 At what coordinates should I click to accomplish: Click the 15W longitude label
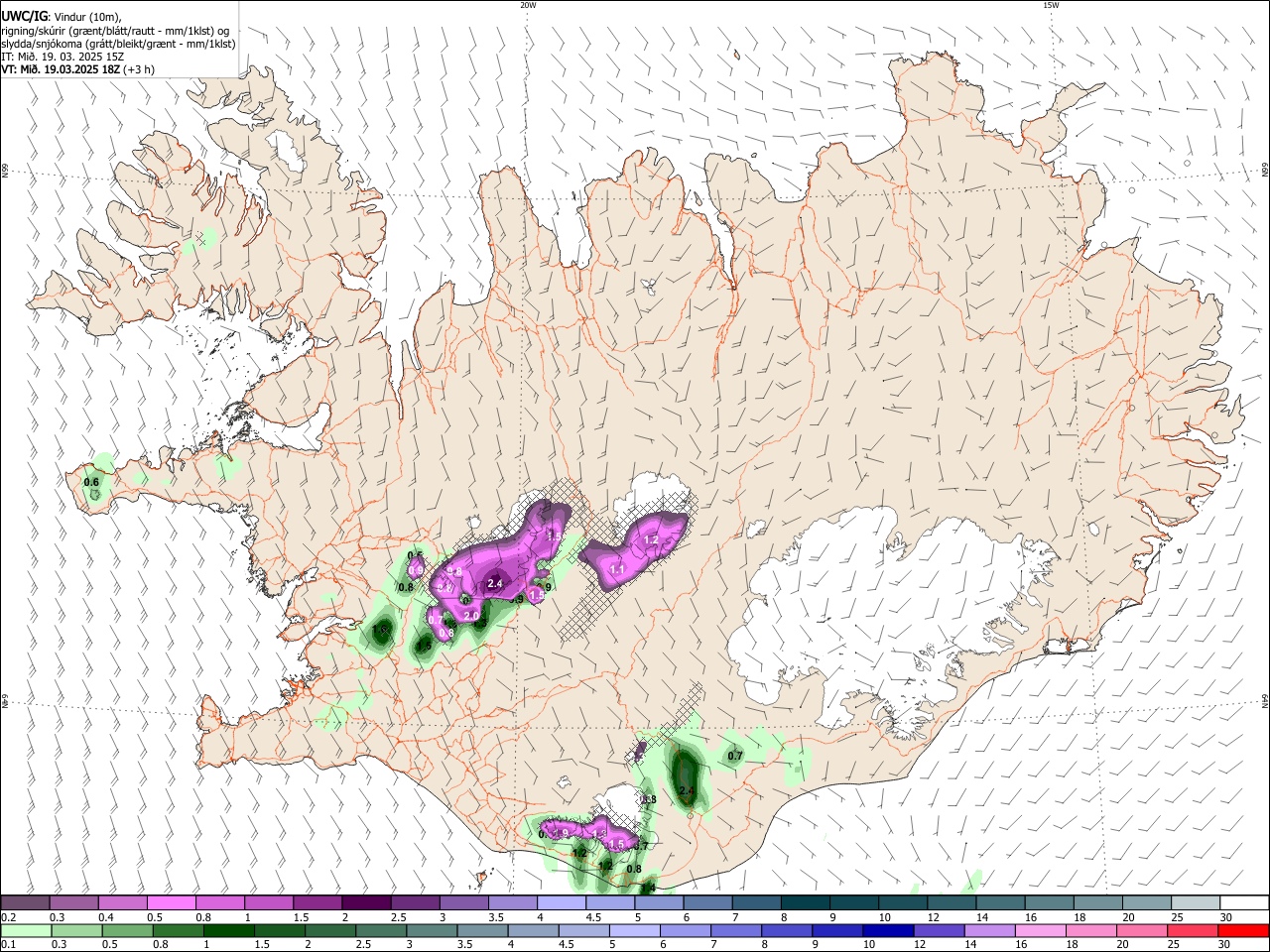[1051, 5]
